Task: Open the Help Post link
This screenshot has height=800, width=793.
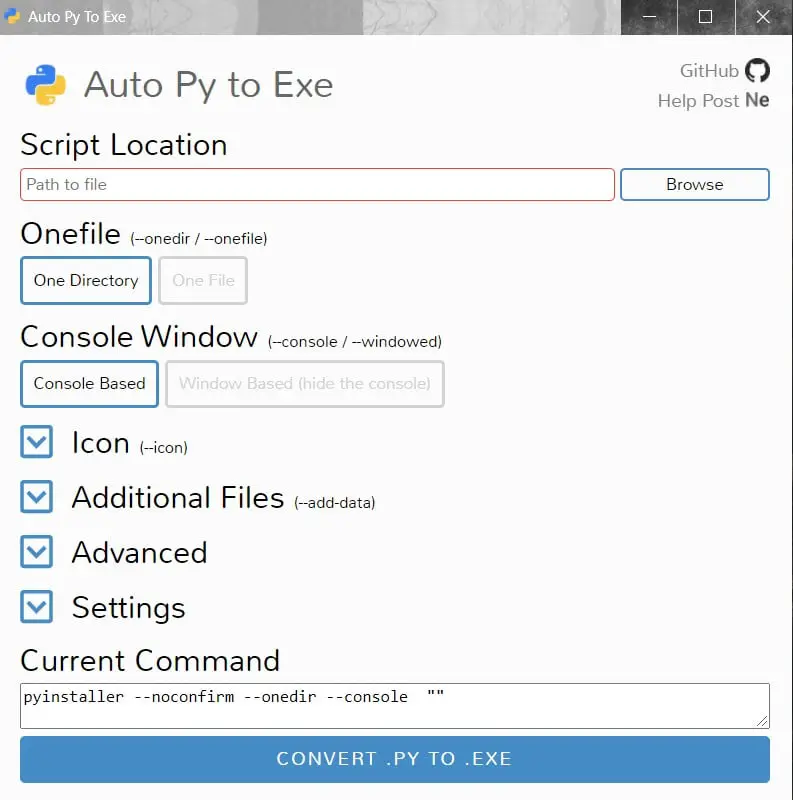Action: tap(698, 101)
